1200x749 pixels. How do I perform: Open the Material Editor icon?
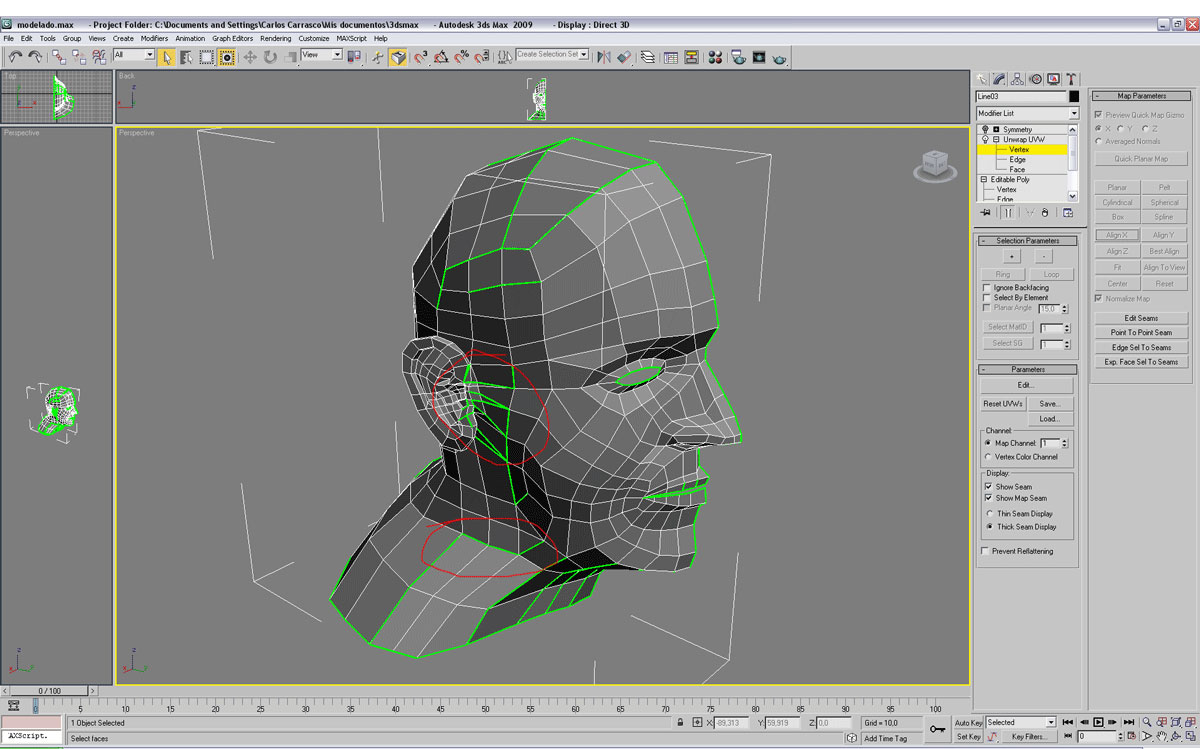715,57
